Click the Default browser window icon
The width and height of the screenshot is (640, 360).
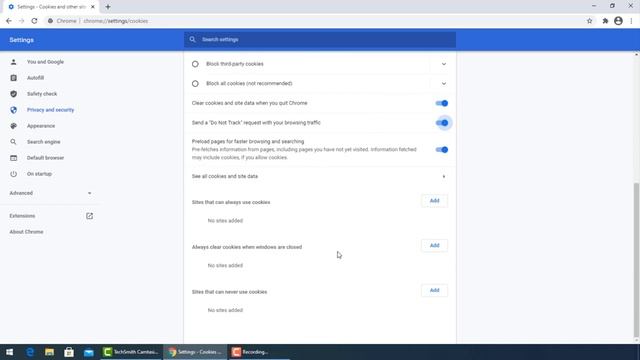13,158
